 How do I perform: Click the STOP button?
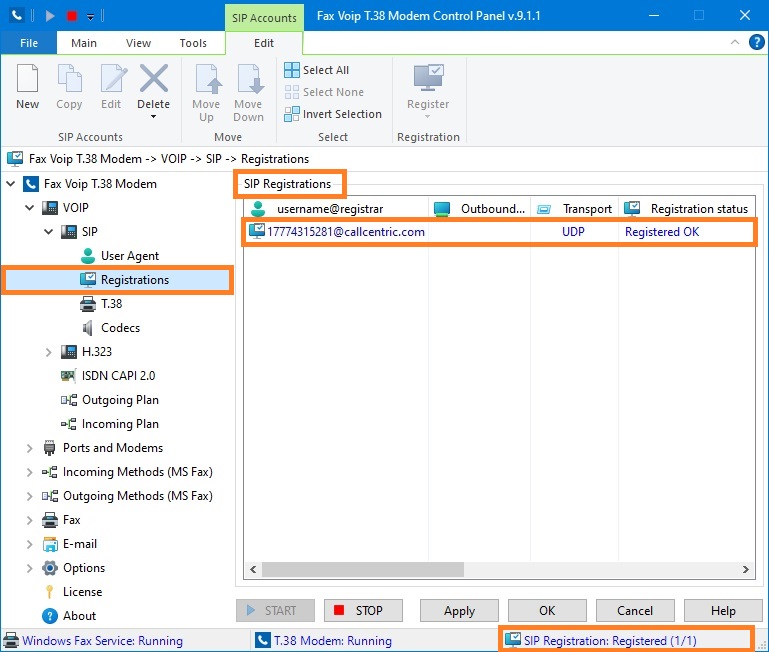tap(363, 611)
